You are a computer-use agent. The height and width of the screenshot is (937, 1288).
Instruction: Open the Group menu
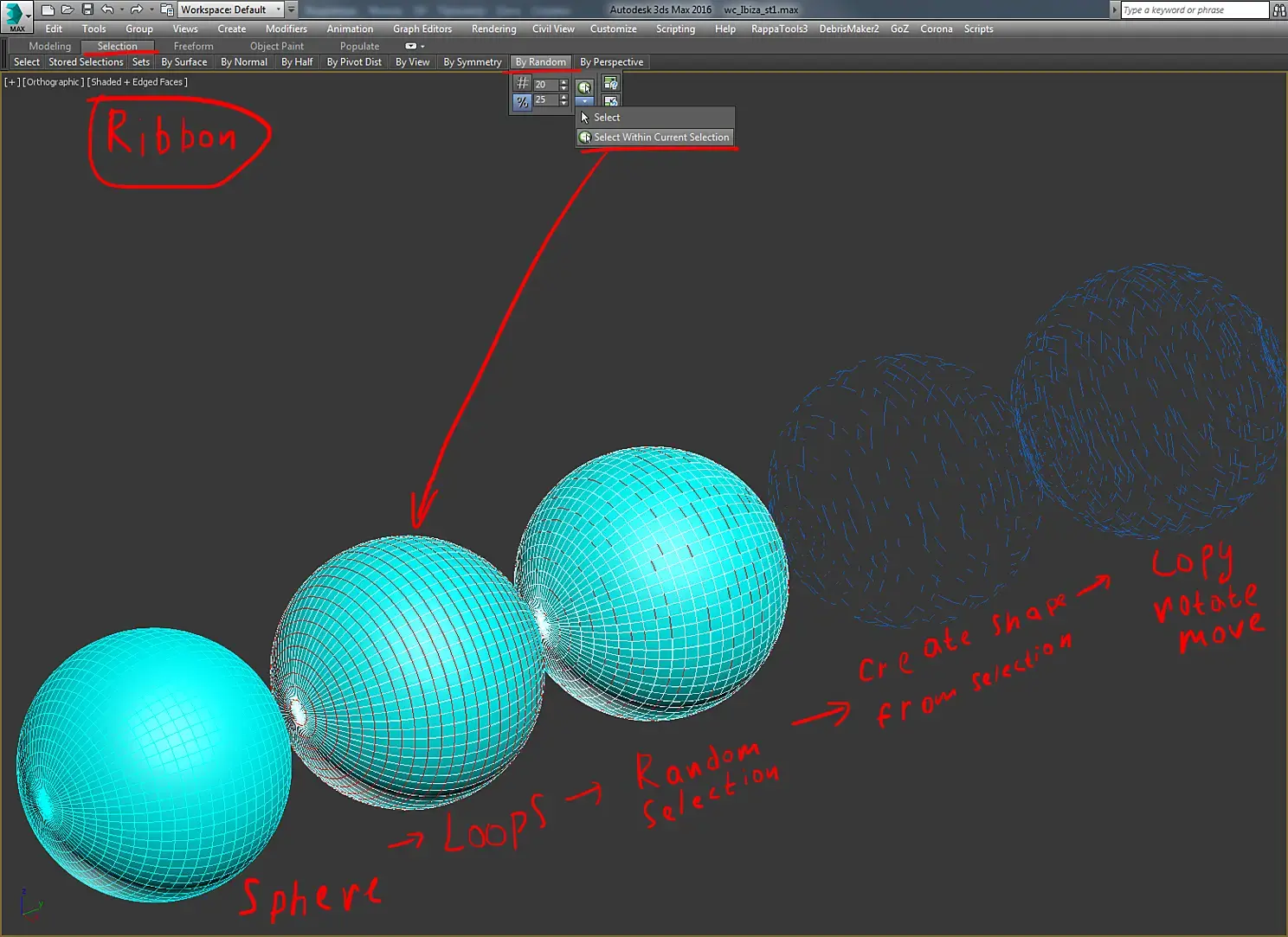tap(138, 29)
